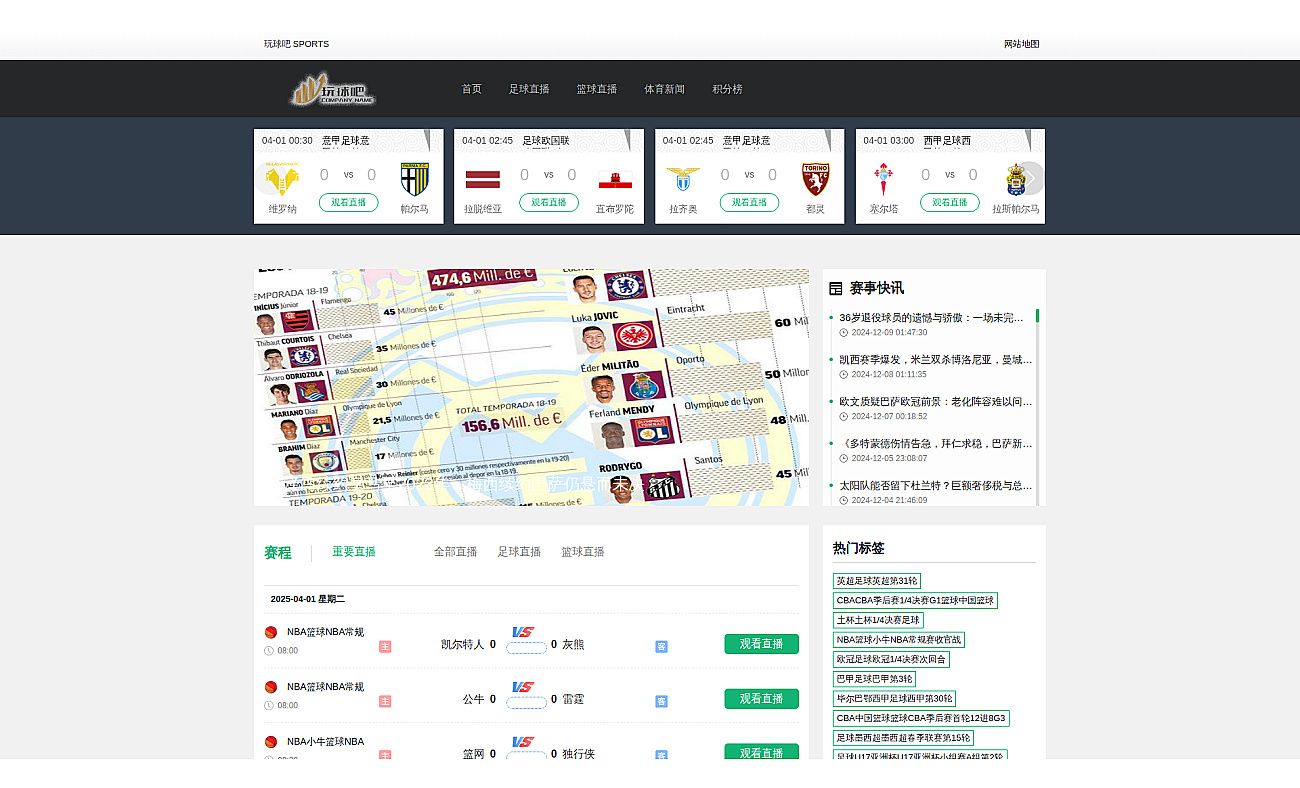
Task: Click 观看直播 for 拉齐奥 vs 都灵
Action: [749, 202]
